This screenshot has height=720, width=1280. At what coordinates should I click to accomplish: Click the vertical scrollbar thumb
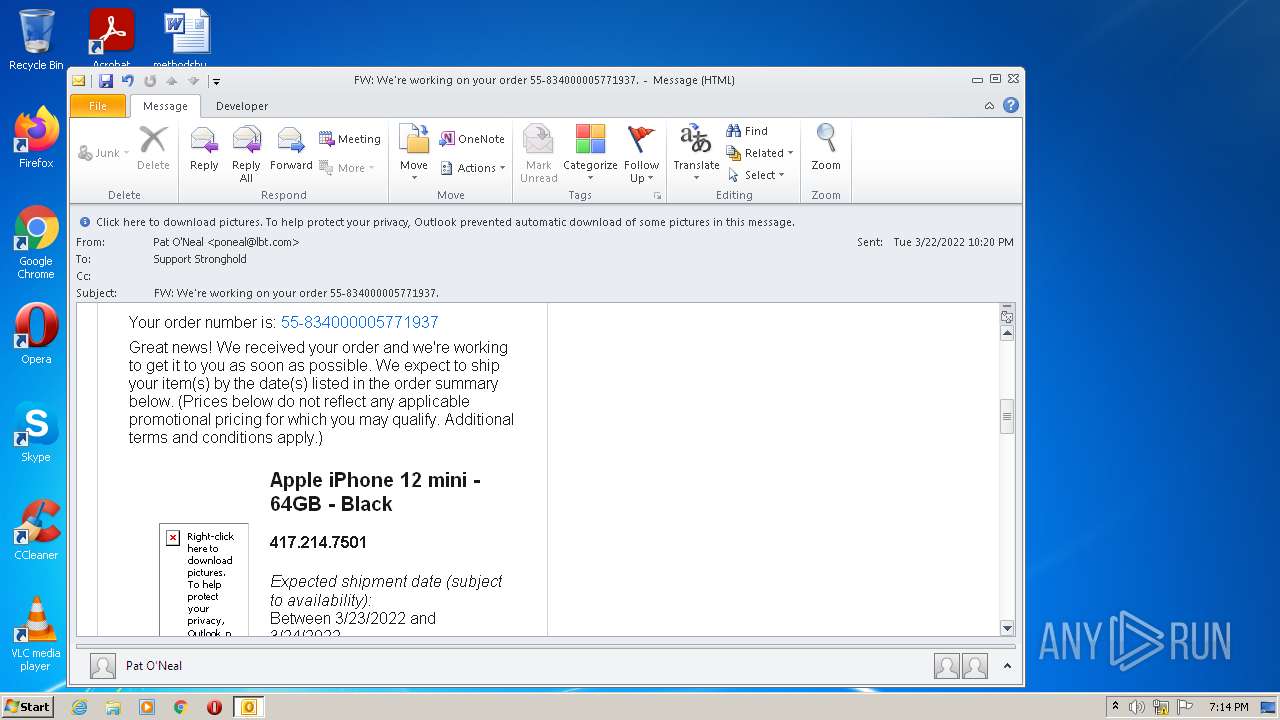coord(1007,416)
